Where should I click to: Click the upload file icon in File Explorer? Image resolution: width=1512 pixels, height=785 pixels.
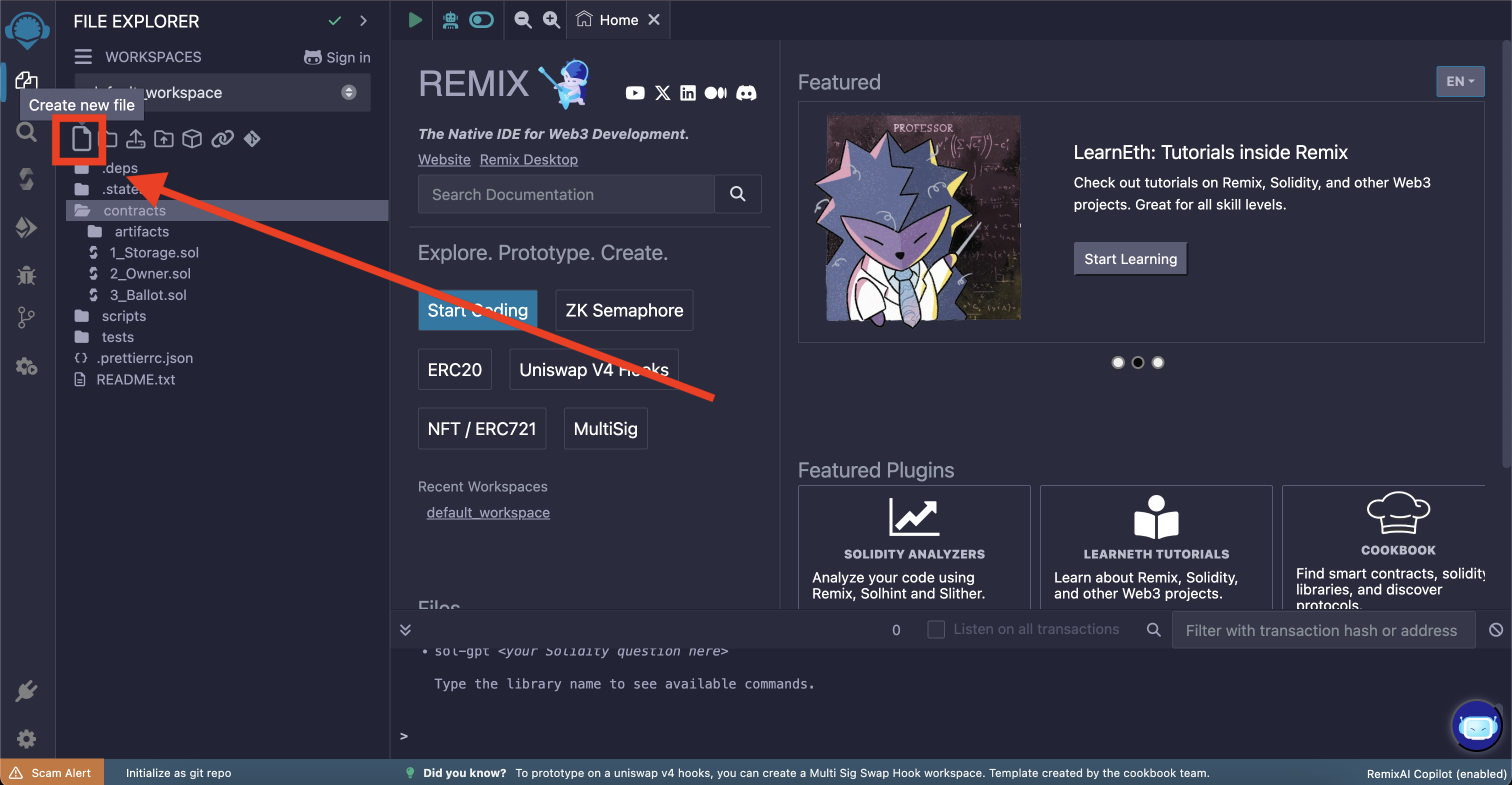135,139
